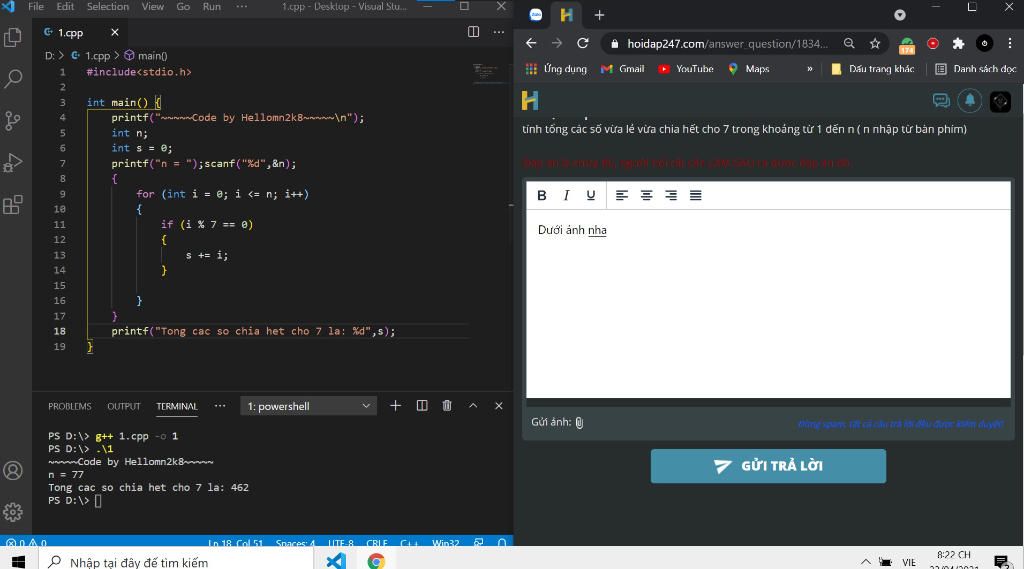Split the terminal panel
This screenshot has height=569, width=1024.
tap(422, 406)
